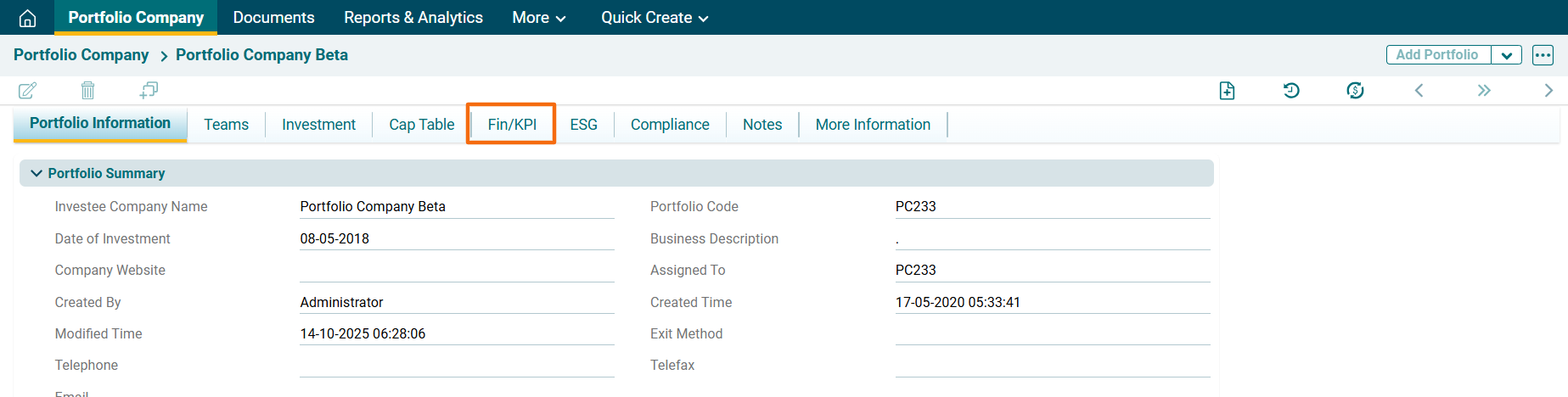Image resolution: width=1568 pixels, height=397 pixels.
Task: Click the edit pencil icon
Action: [27, 90]
